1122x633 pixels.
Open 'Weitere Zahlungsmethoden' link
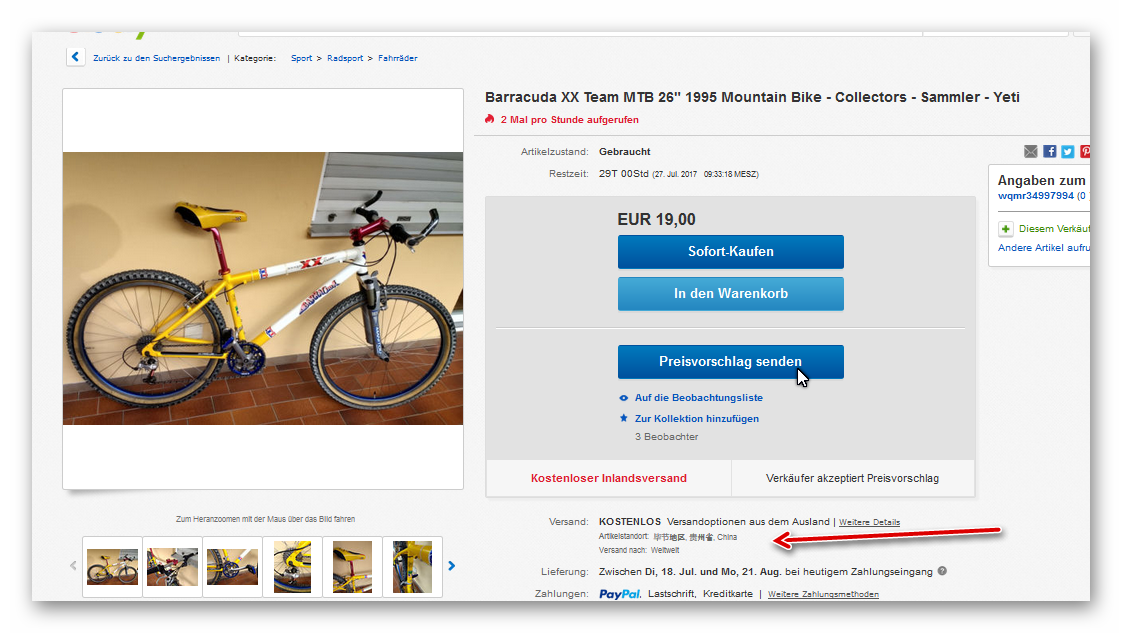(x=823, y=594)
